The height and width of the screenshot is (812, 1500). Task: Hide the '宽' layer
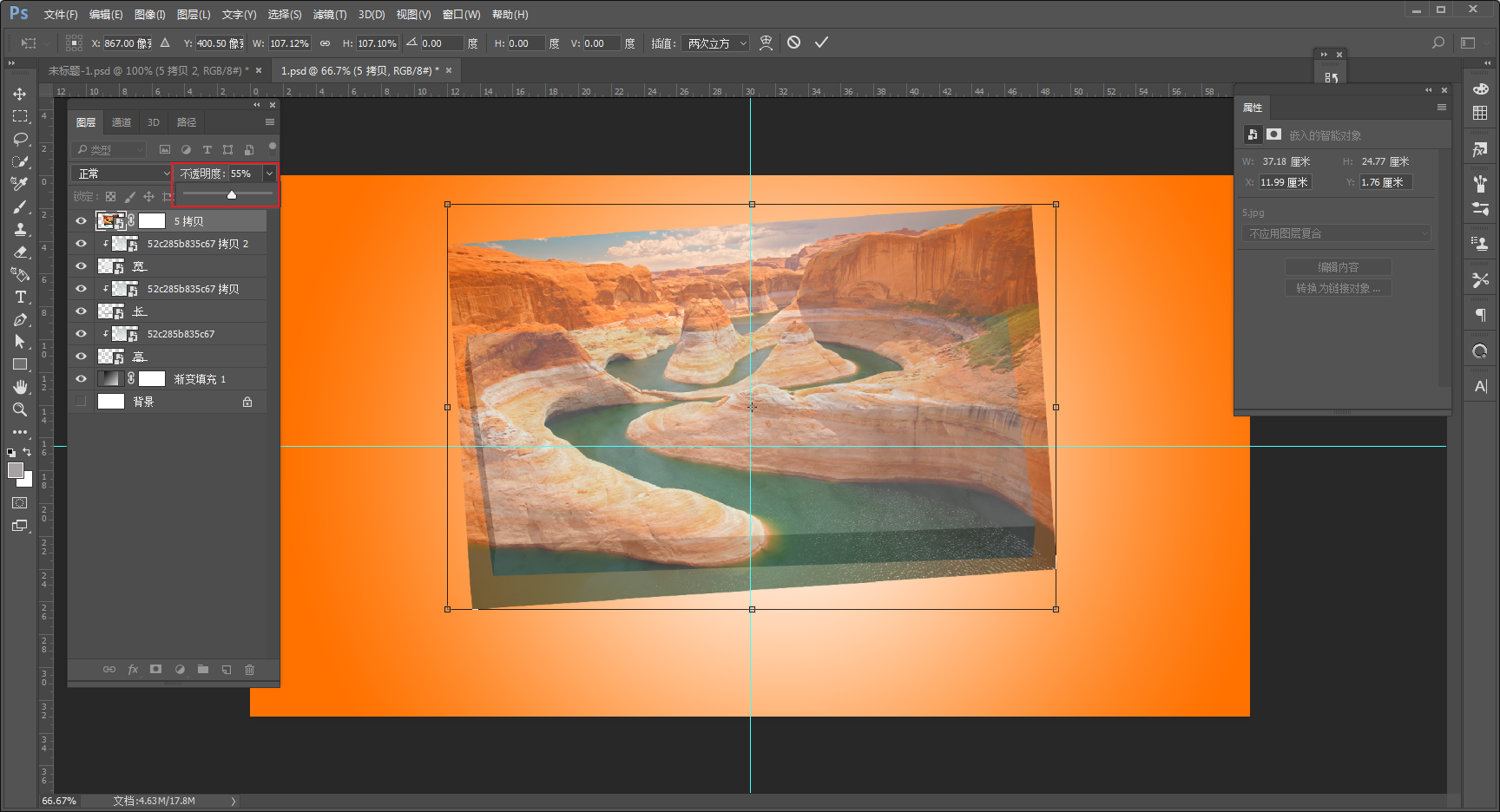point(81,266)
